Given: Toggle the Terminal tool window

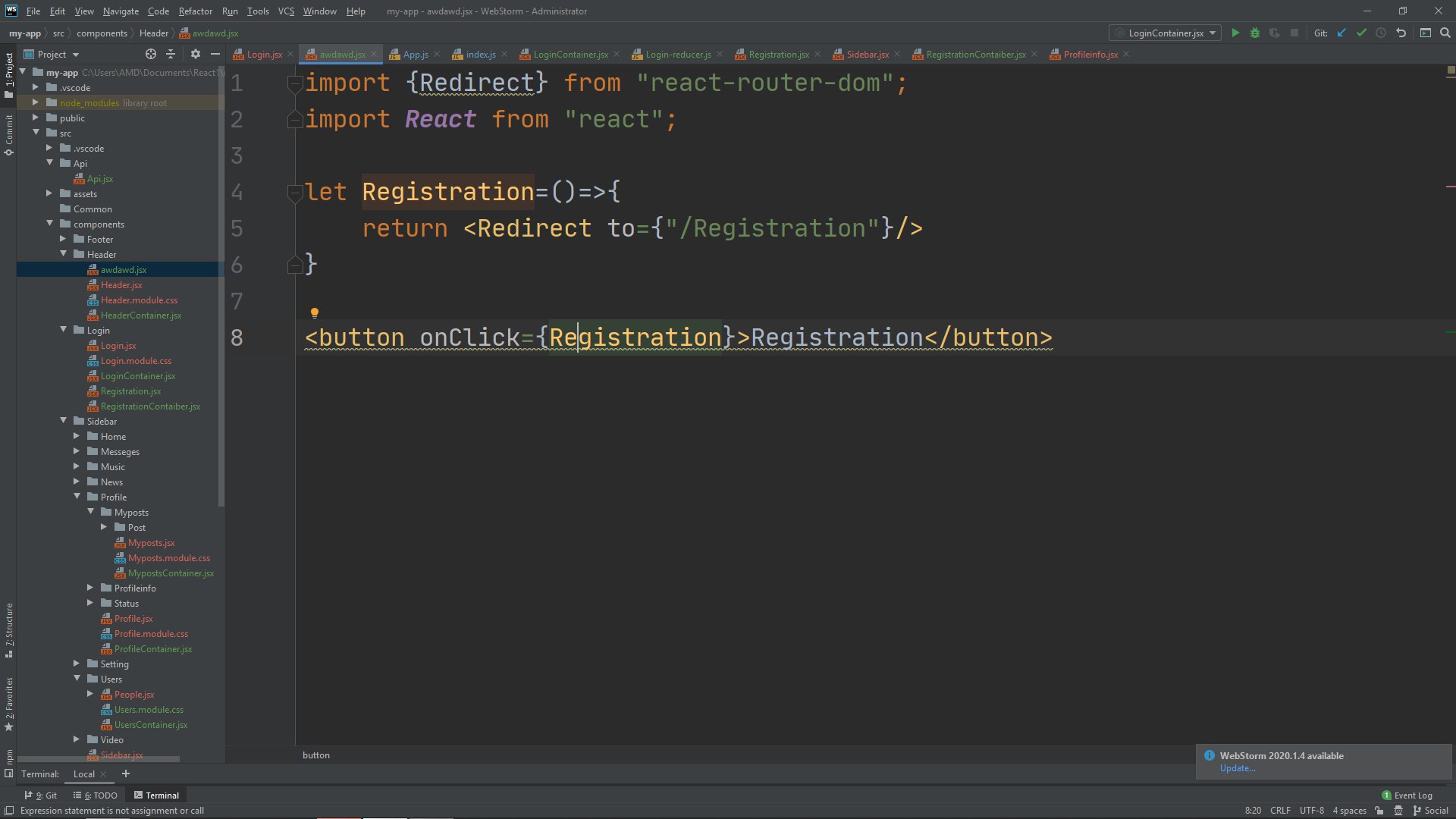Looking at the screenshot, I should (x=156, y=795).
